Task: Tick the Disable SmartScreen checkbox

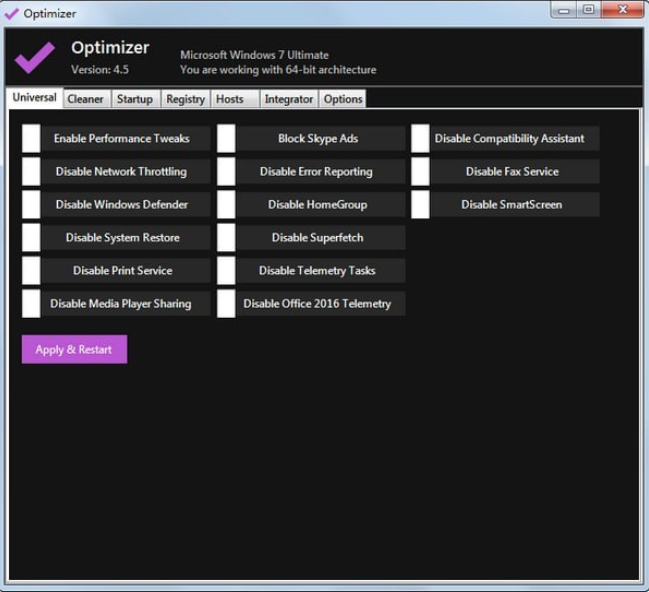Action: (420, 205)
